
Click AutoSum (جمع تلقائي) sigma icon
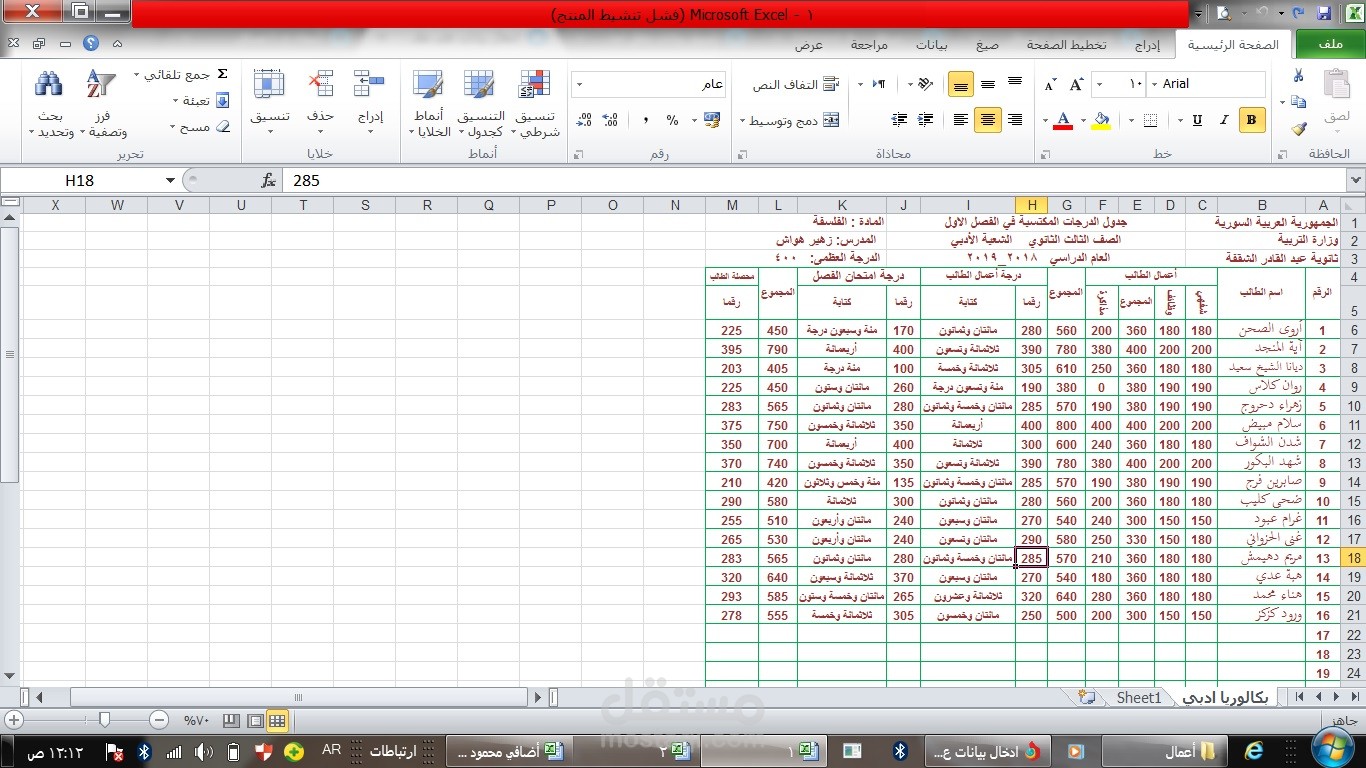coord(223,75)
